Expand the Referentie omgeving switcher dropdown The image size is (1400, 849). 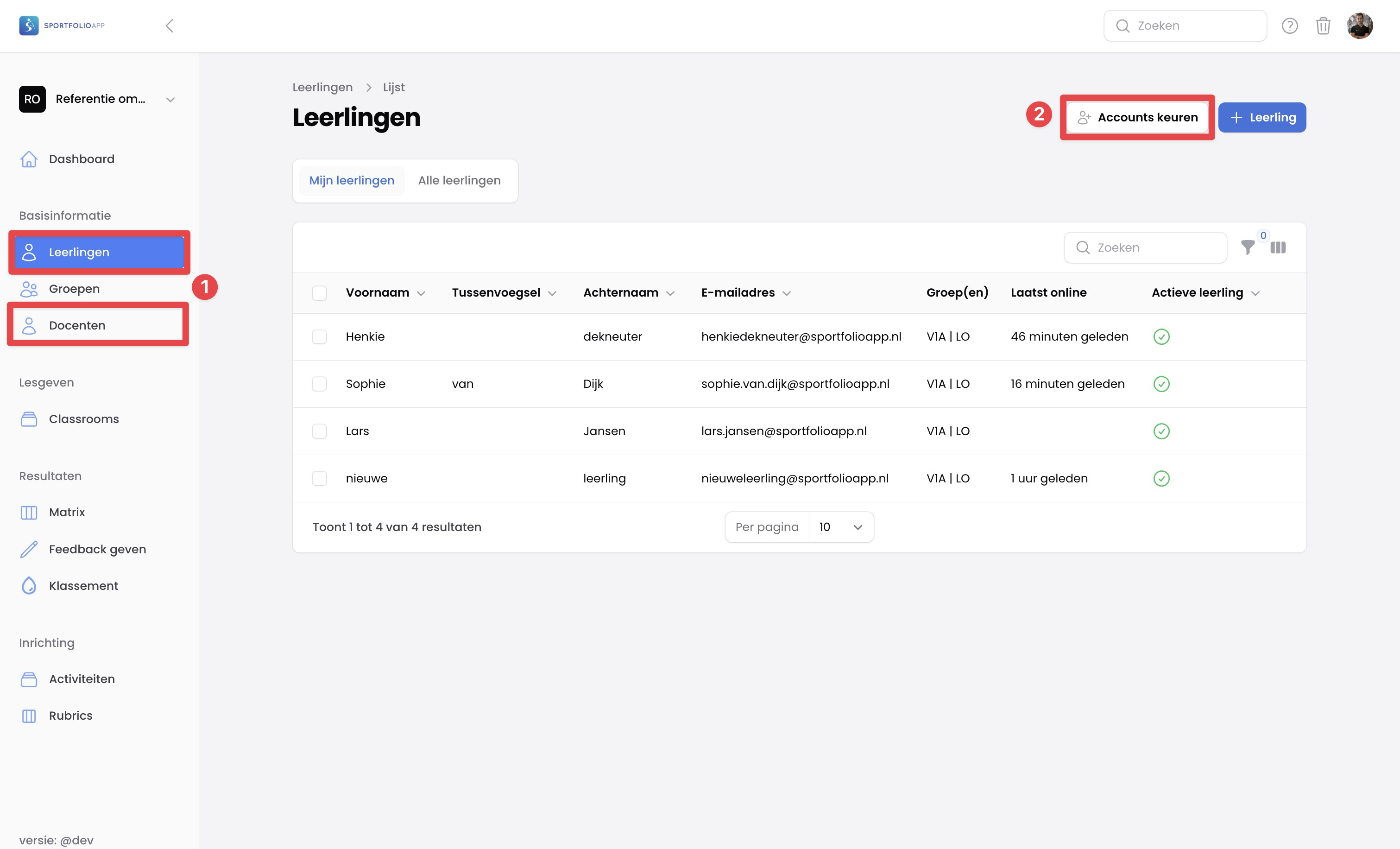coord(170,100)
